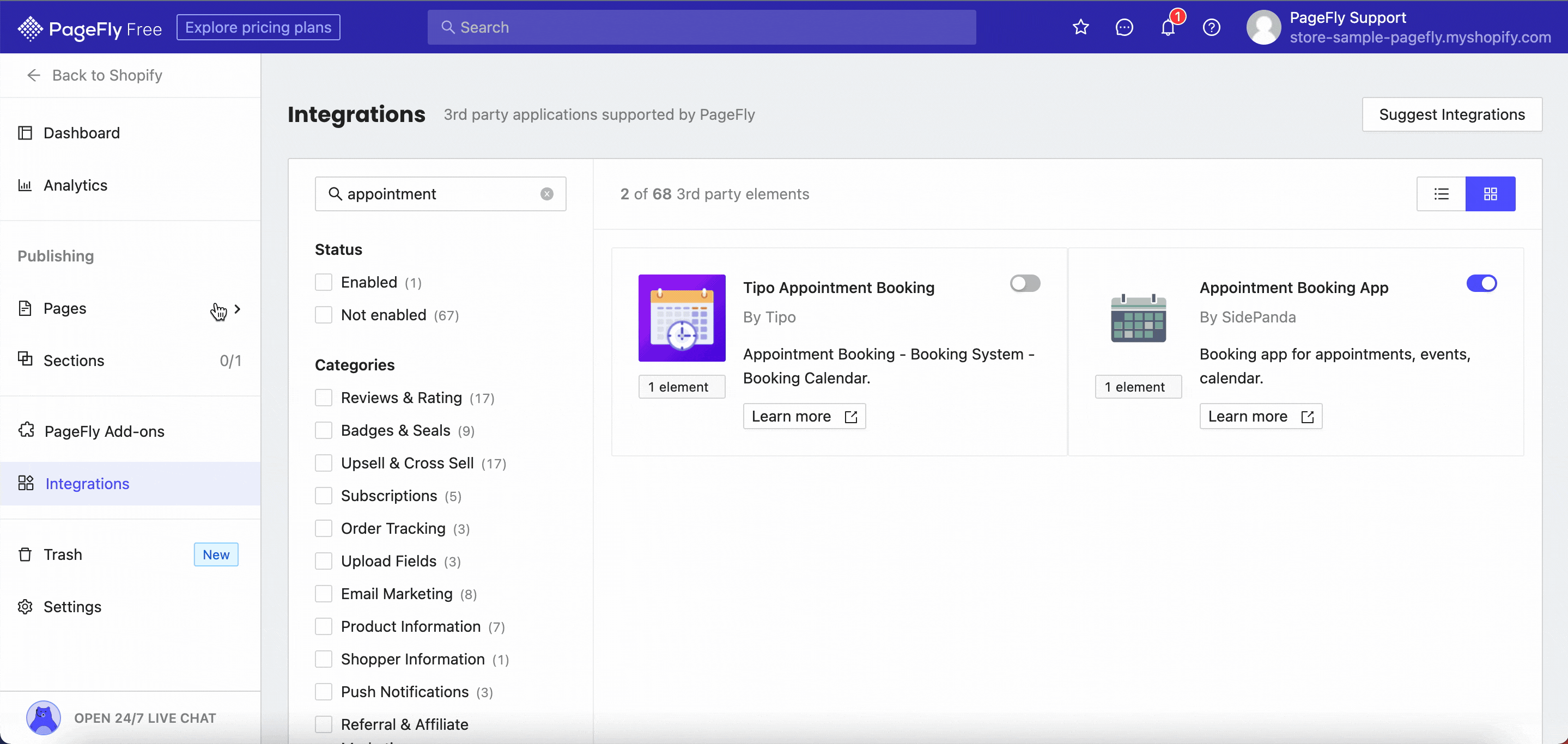
Task: Open the notifications bell
Action: coord(1168,27)
